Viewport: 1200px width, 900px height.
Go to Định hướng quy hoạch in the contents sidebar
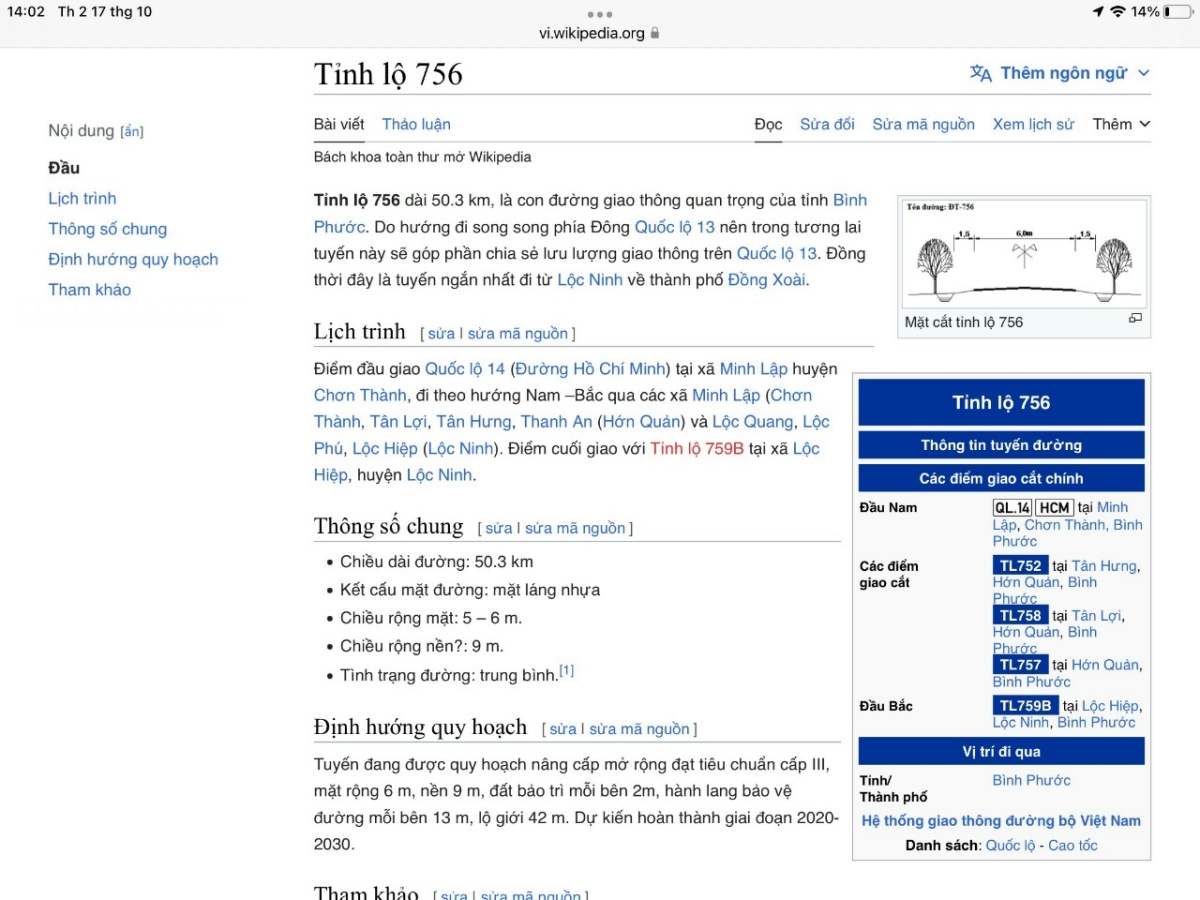coord(133,259)
